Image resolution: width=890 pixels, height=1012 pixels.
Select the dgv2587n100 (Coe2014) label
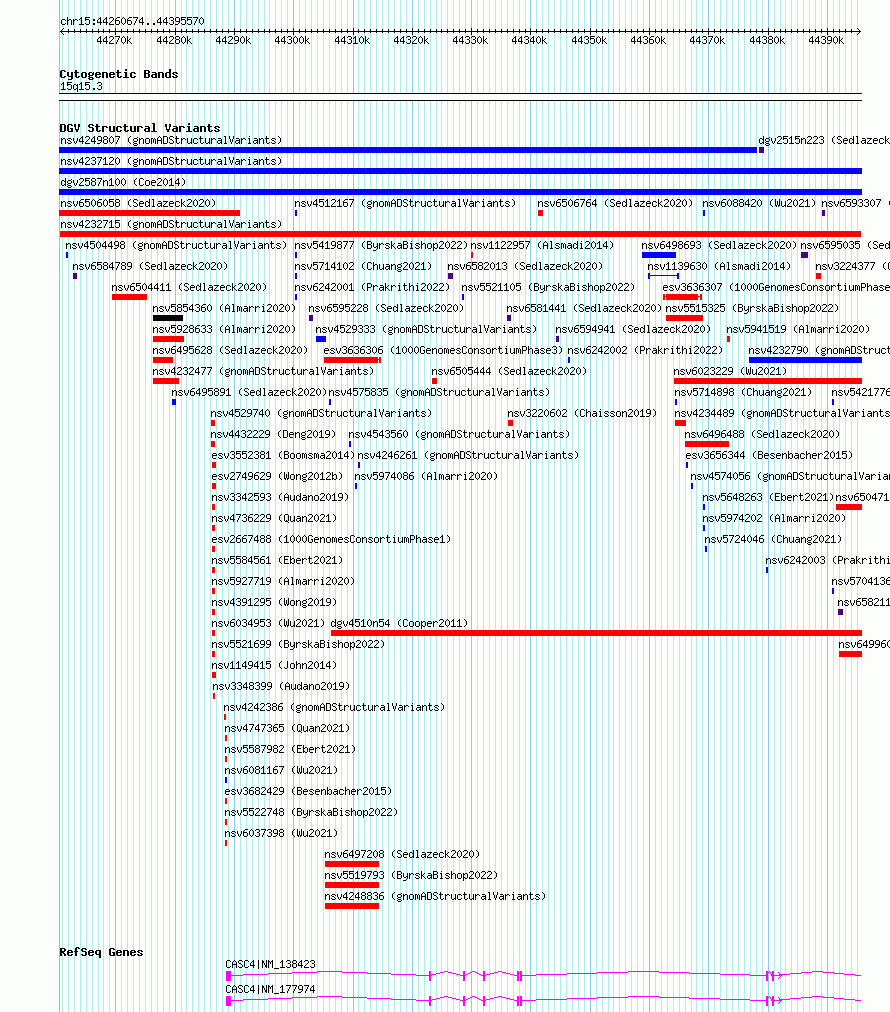123,182
